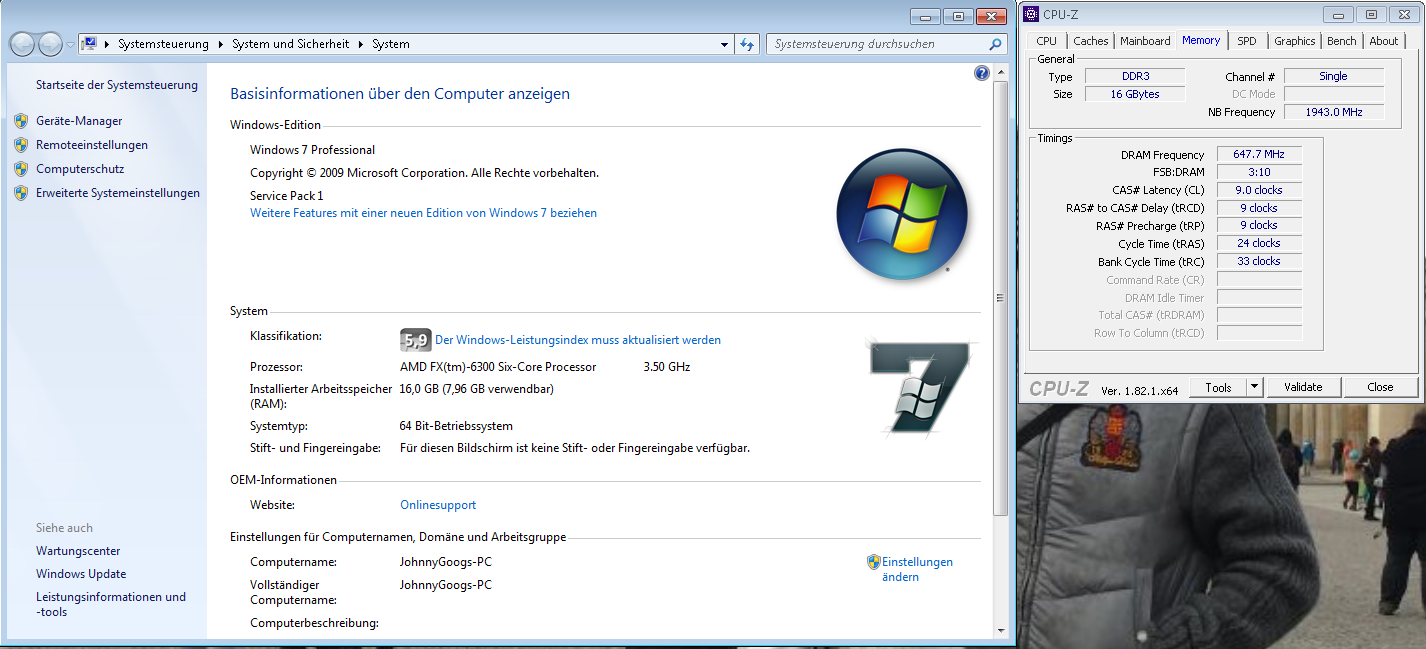Click the DRAM Frequency 647.7 MHz field
Viewport: 1426px width, 649px height.
[1259, 155]
